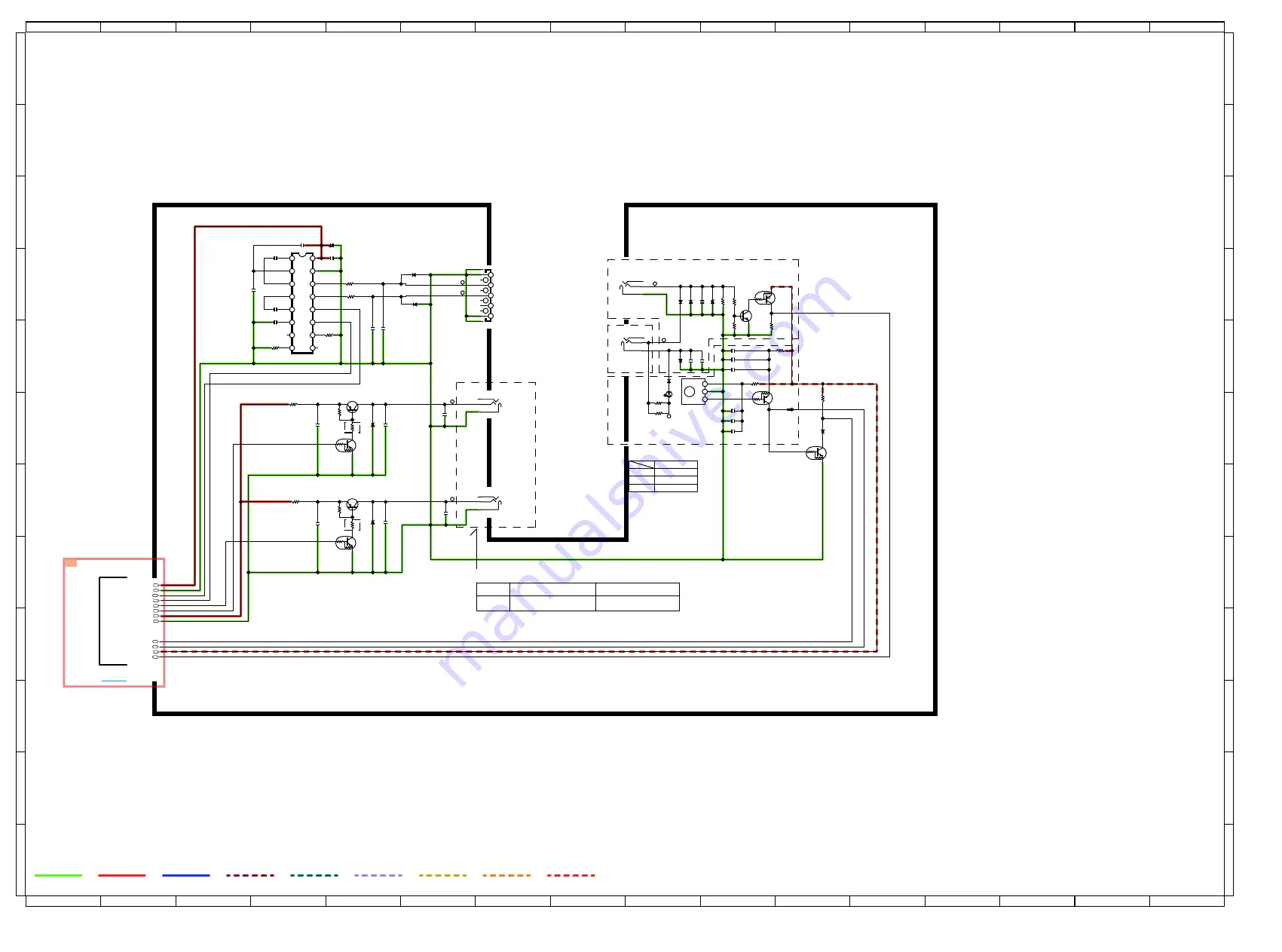
Task: Click the small table with the diagonal-split header
Action: [663, 476]
